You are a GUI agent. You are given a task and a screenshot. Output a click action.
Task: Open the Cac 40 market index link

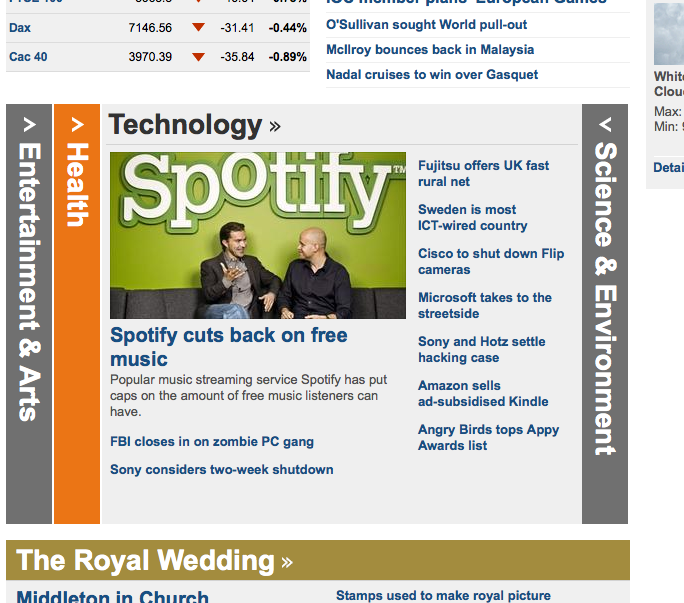pyautogui.click(x=28, y=57)
